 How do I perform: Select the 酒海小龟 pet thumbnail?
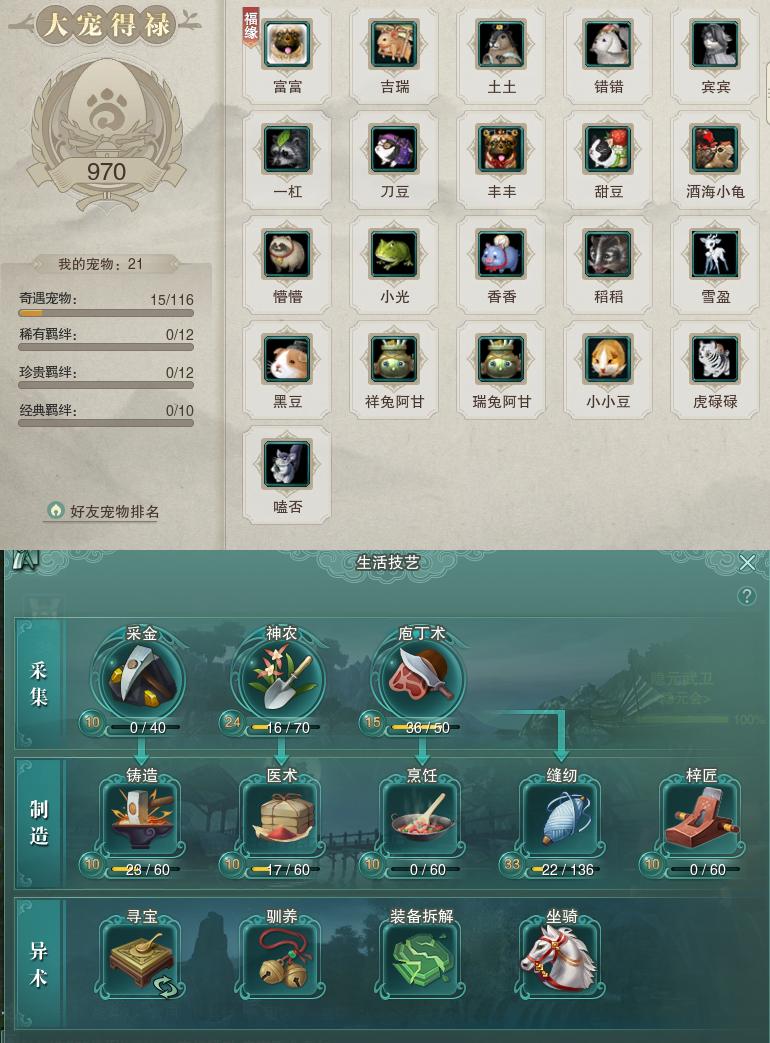(x=715, y=149)
